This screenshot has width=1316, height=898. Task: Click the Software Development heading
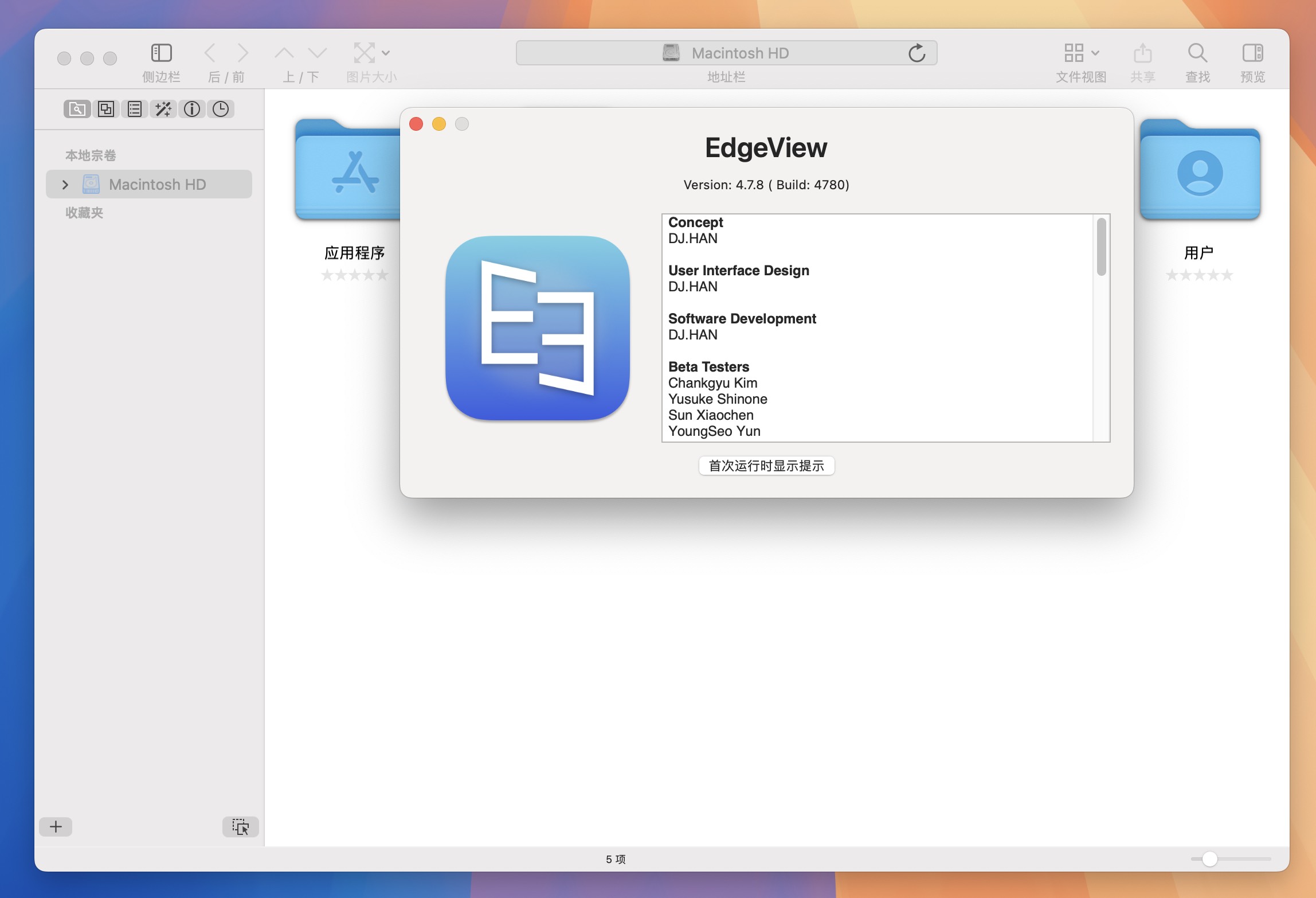742,318
